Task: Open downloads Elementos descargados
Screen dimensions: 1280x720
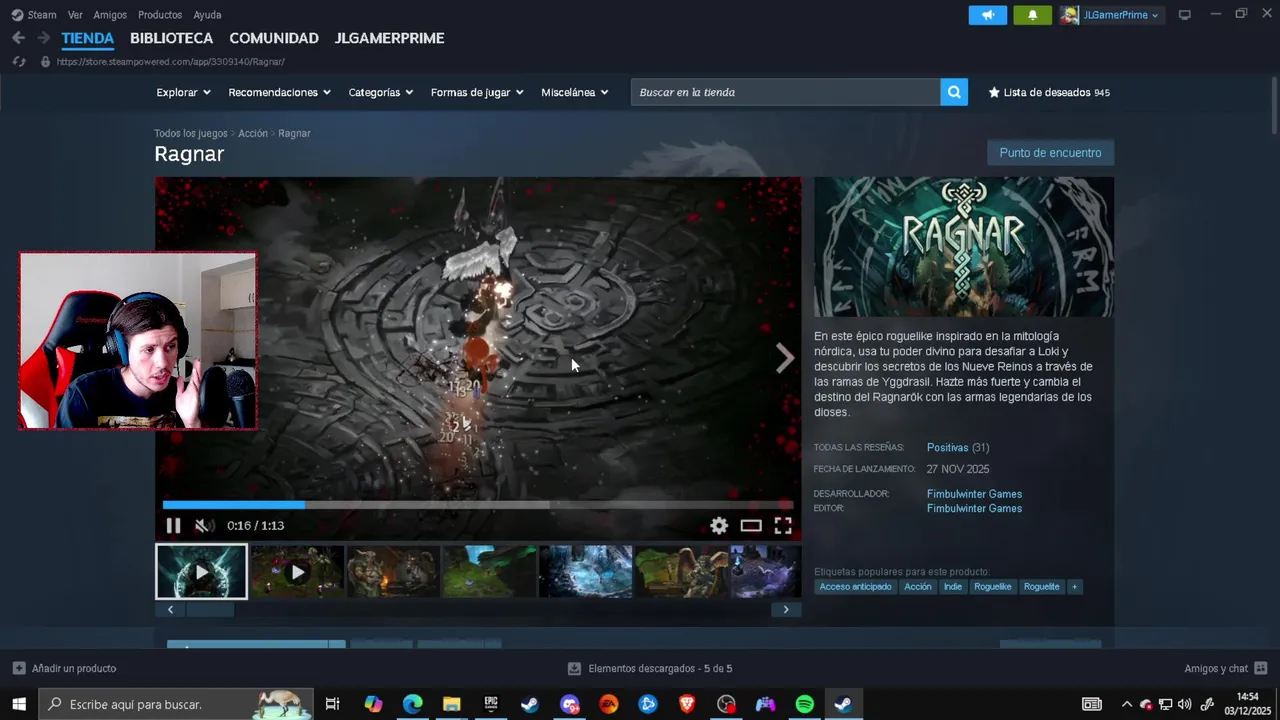Action: tap(650, 668)
